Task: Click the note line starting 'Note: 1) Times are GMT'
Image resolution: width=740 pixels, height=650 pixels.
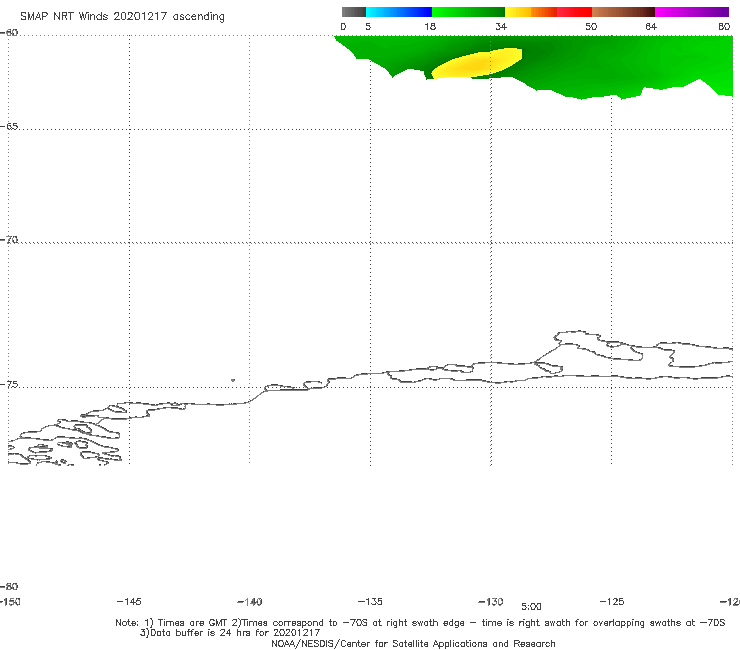Action: pos(420,623)
